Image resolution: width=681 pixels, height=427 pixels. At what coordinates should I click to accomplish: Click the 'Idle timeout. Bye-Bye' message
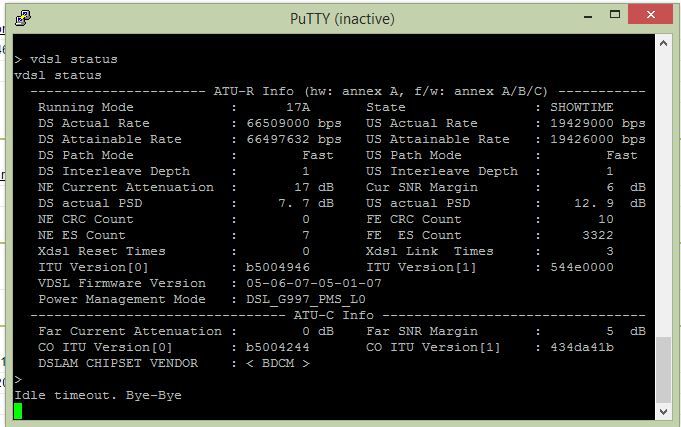coord(98,396)
